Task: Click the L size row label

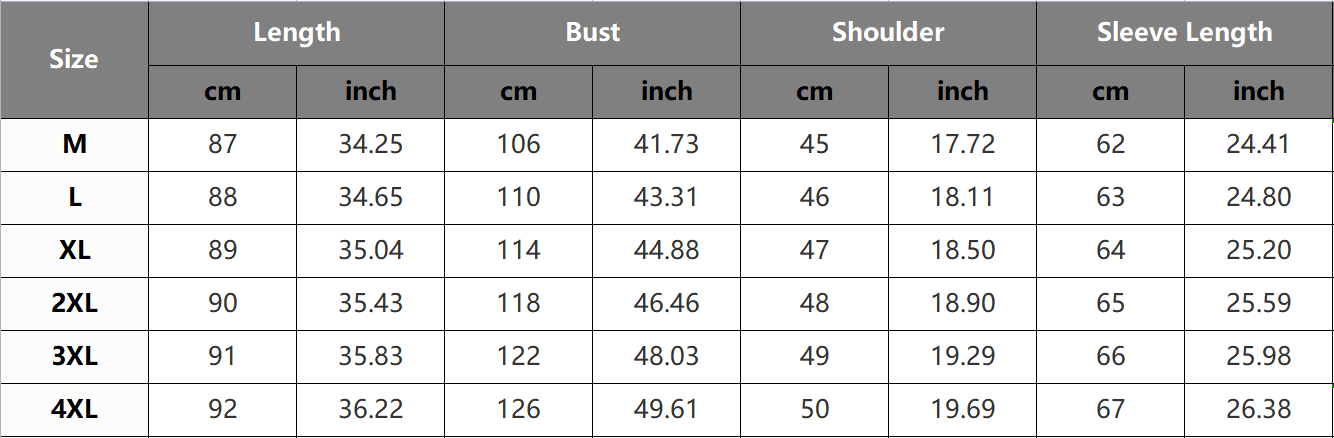Action: pos(74,197)
